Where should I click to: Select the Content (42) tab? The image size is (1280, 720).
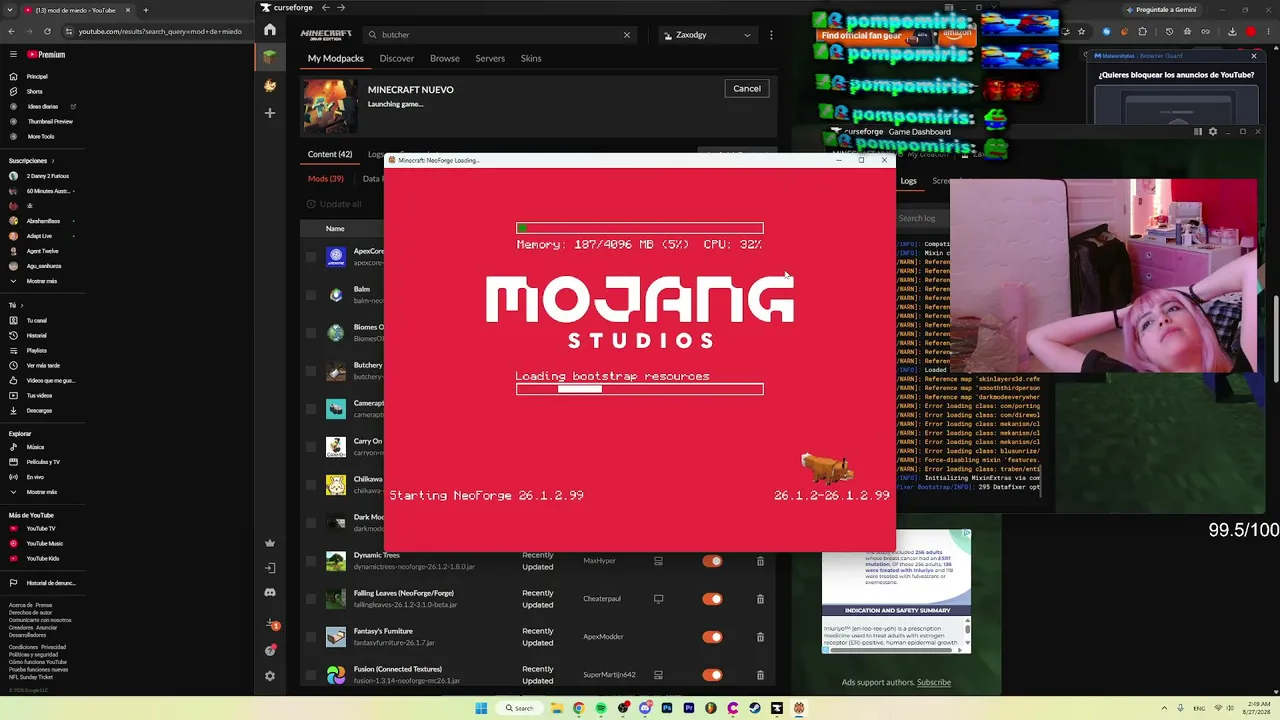click(330, 154)
